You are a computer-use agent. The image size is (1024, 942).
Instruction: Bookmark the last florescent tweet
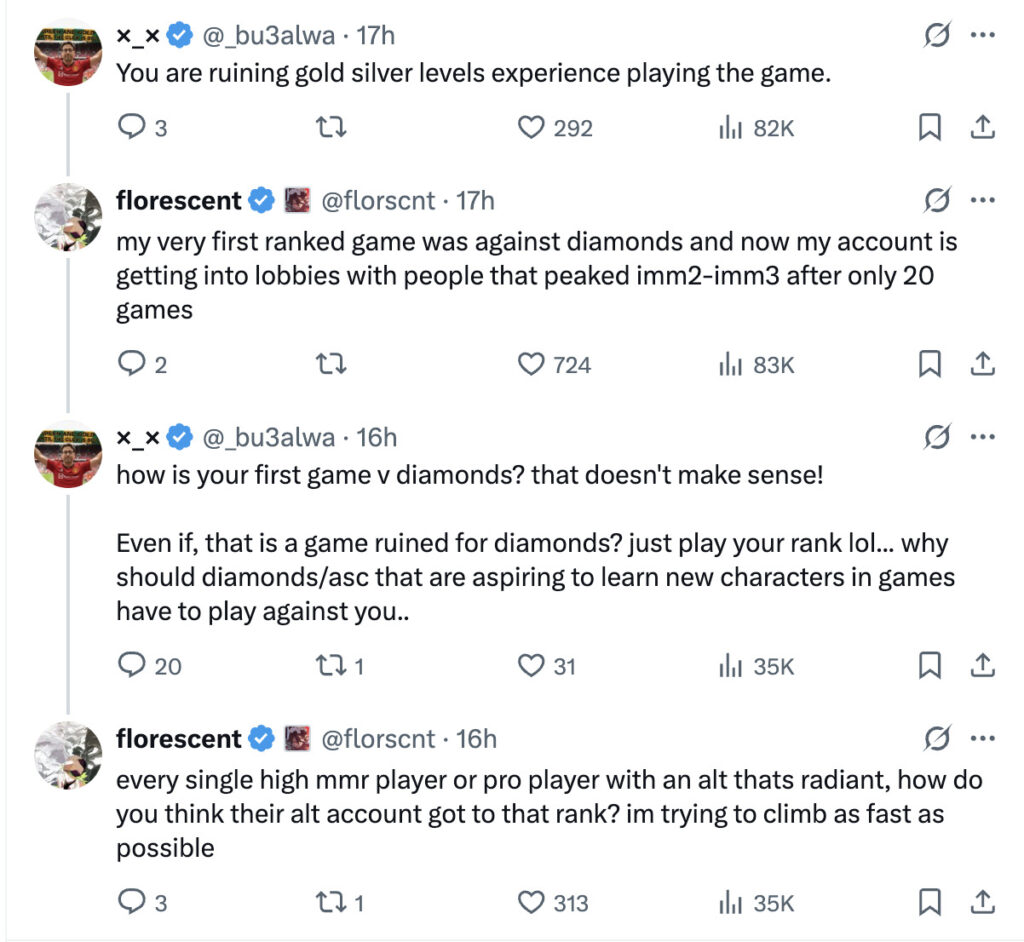(929, 903)
